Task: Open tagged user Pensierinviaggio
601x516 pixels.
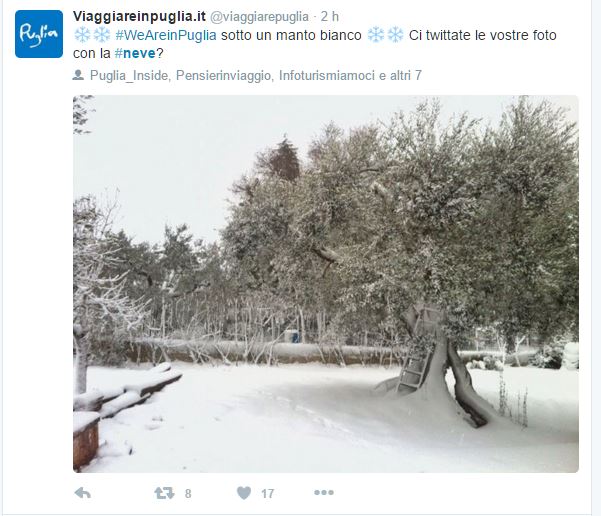Action: pyautogui.click(x=223, y=76)
